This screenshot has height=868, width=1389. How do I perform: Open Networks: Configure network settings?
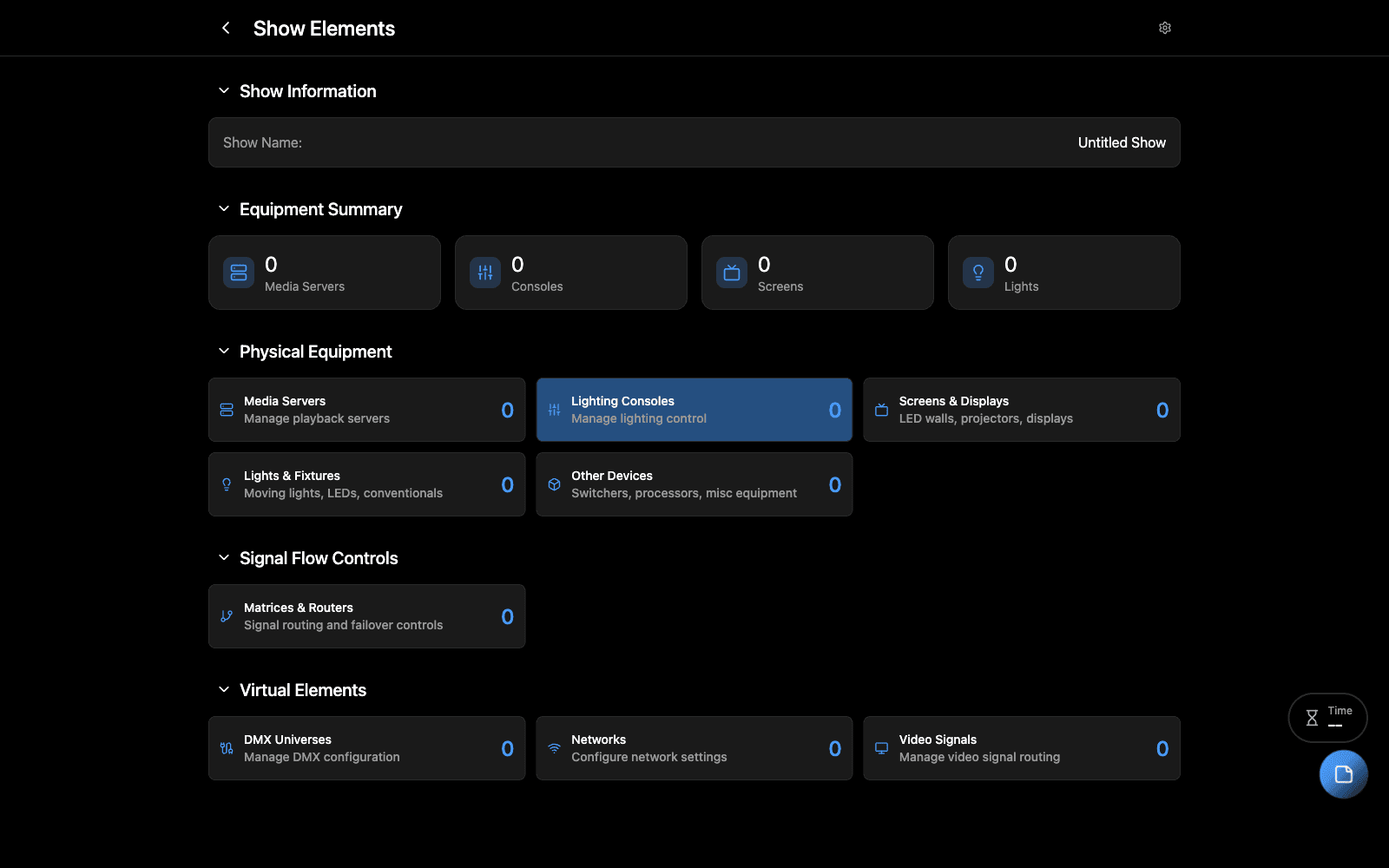click(x=694, y=748)
